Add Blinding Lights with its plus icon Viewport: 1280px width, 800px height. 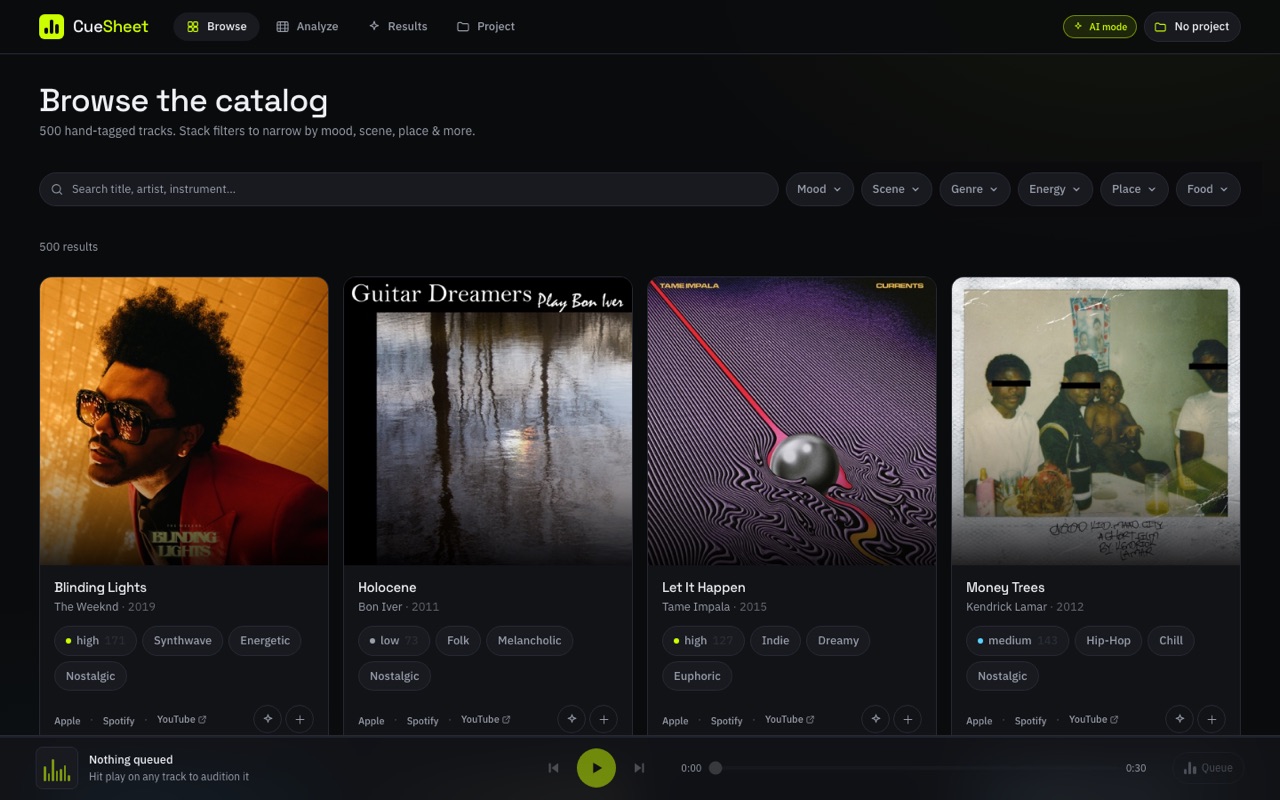tap(300, 719)
